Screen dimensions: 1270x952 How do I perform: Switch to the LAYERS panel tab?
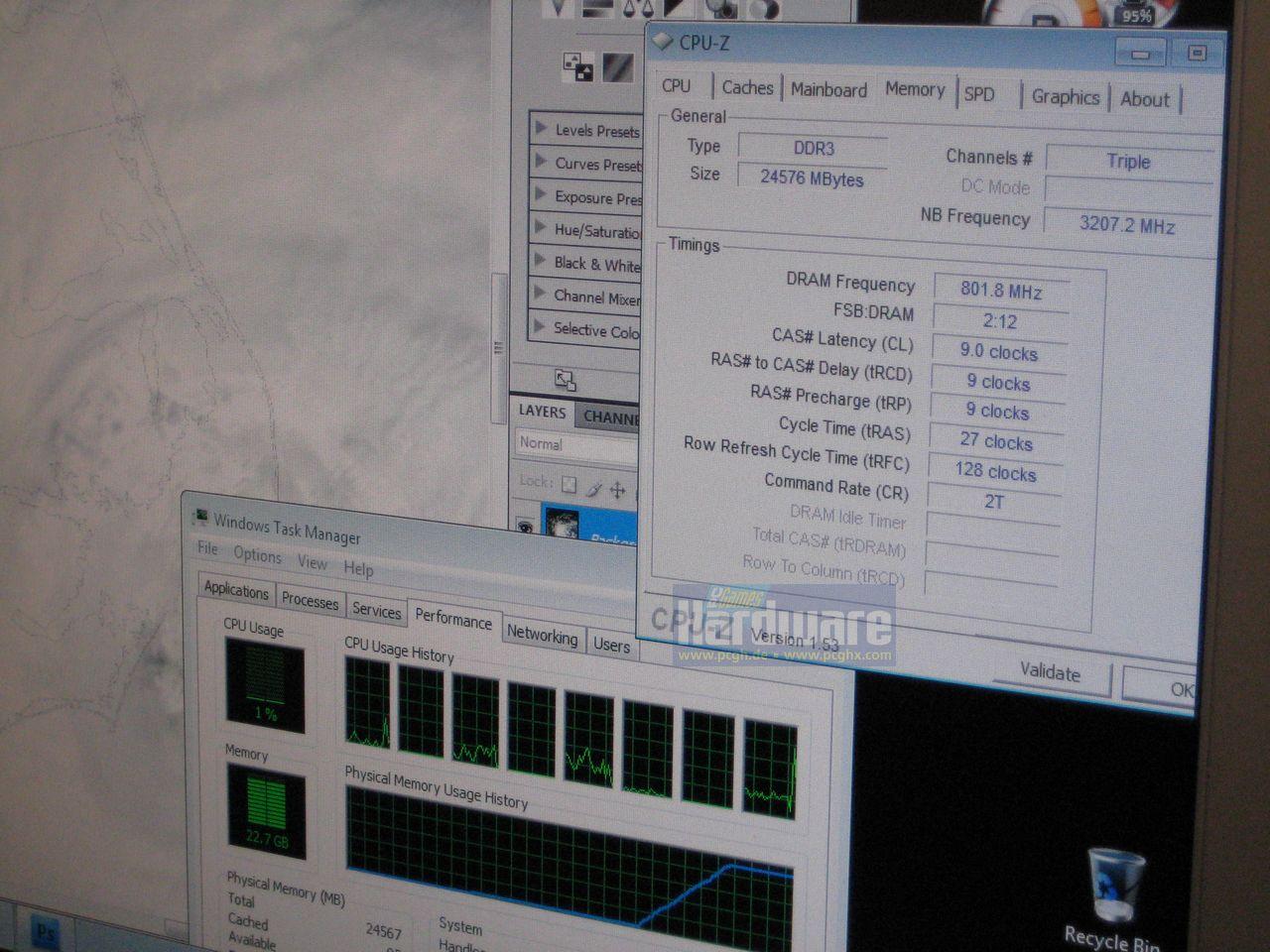pyautogui.click(x=542, y=411)
